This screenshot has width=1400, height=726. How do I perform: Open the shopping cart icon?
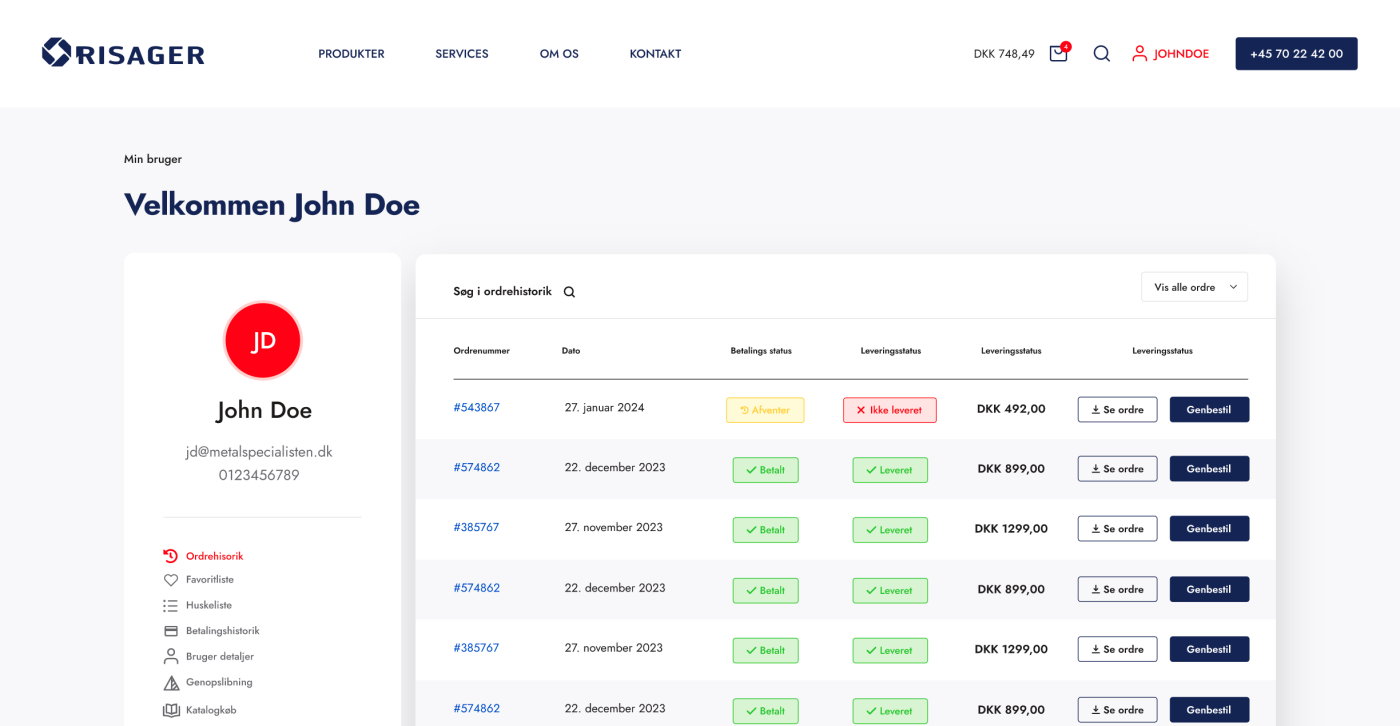(x=1058, y=54)
